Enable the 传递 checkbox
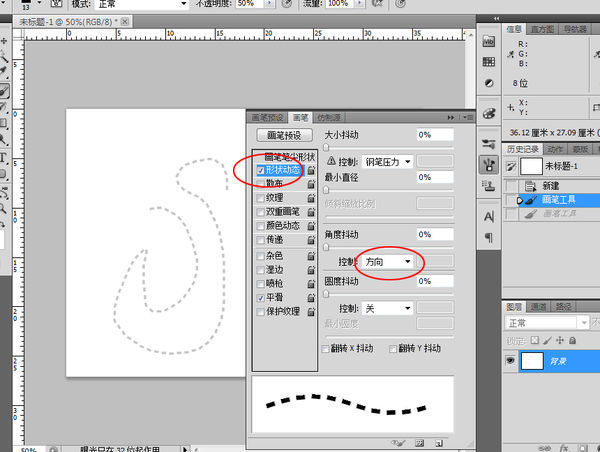The height and width of the screenshot is (452, 600). coord(261,240)
